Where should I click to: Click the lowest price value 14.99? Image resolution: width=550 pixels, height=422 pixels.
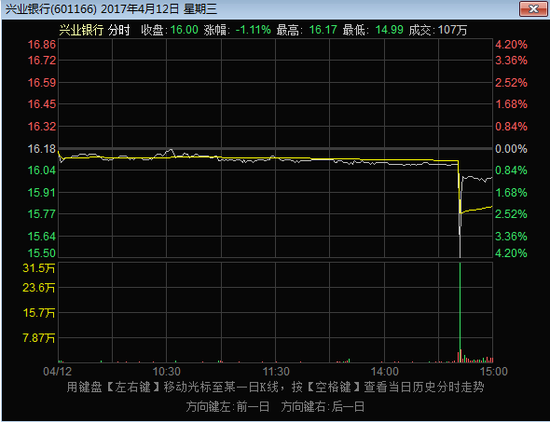(x=389, y=30)
